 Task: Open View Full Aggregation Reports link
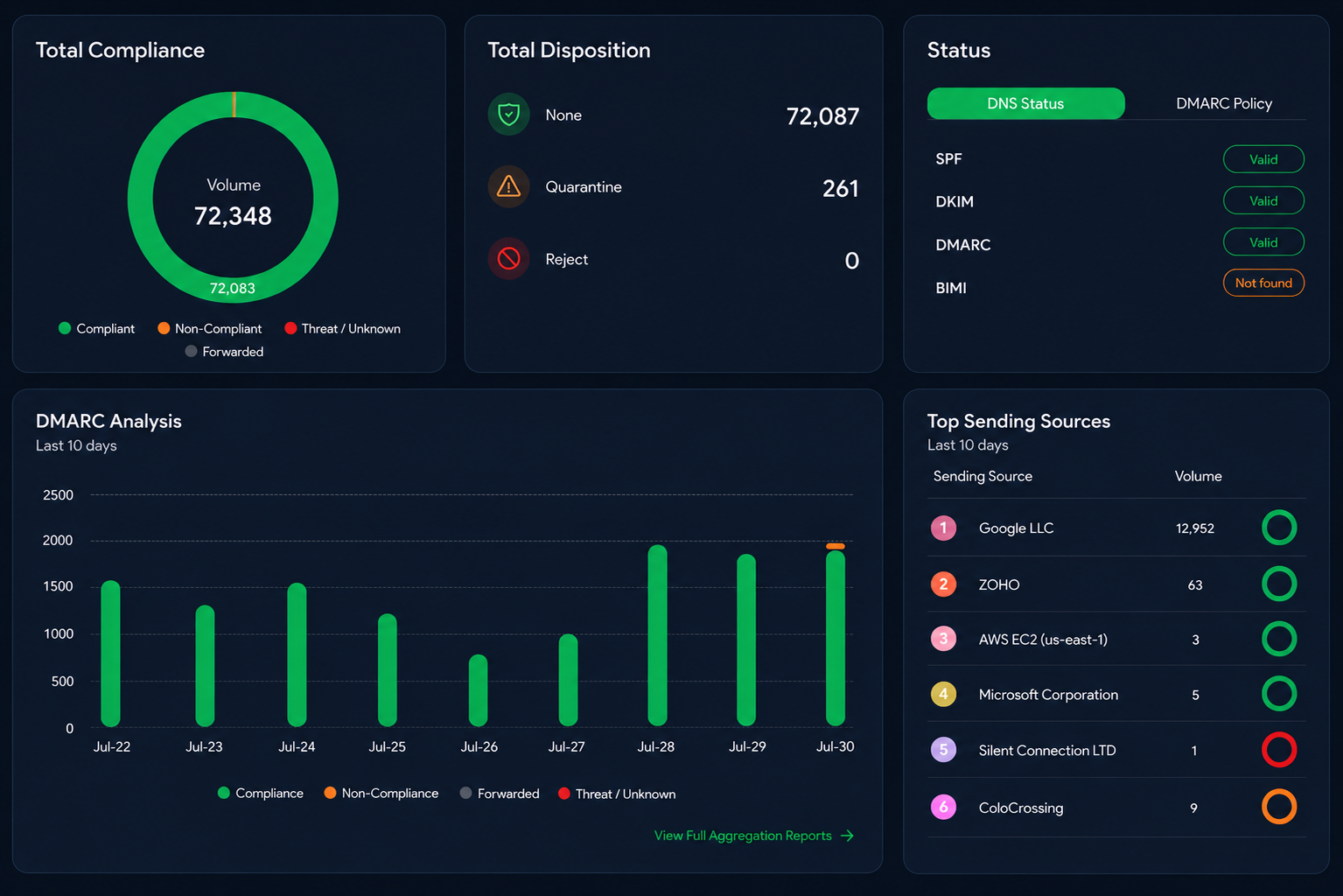tap(743, 836)
